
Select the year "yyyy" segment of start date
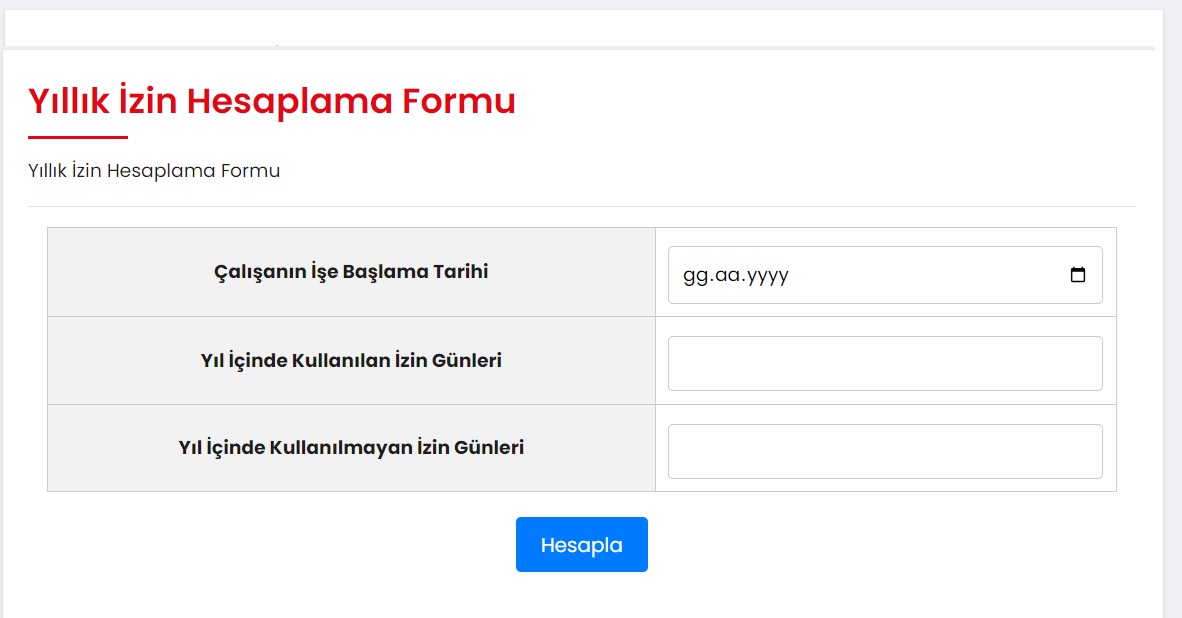pyautogui.click(x=768, y=275)
